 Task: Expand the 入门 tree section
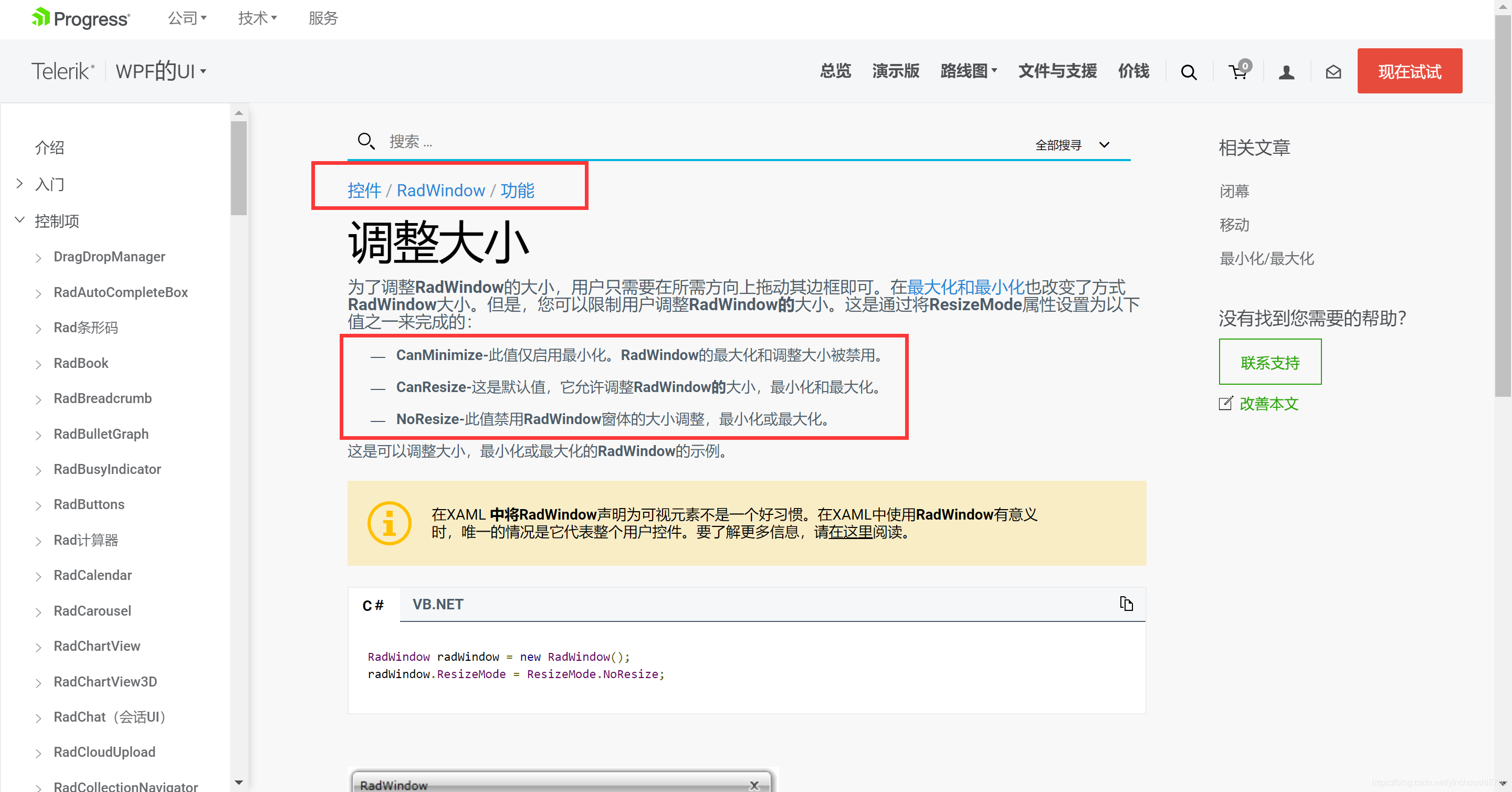[19, 184]
